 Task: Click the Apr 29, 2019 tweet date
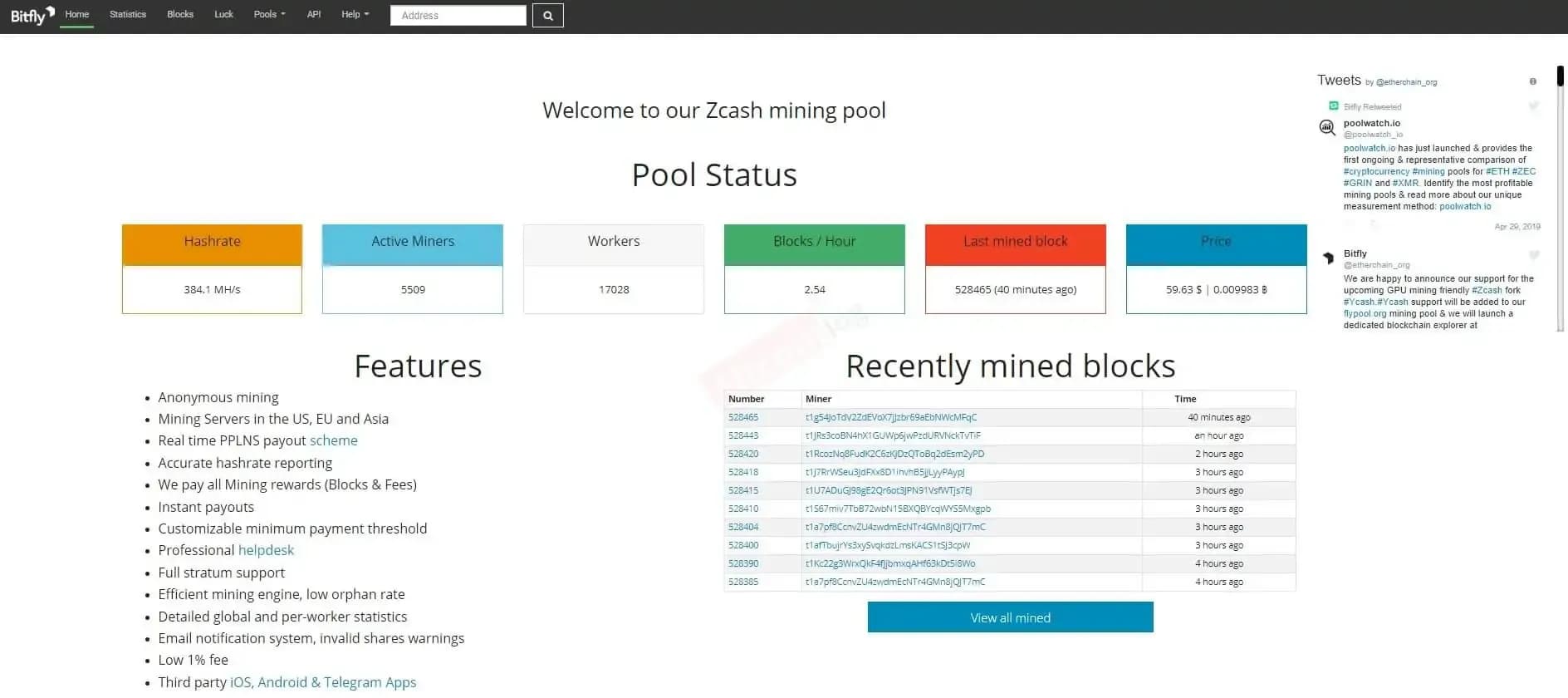tap(1517, 226)
